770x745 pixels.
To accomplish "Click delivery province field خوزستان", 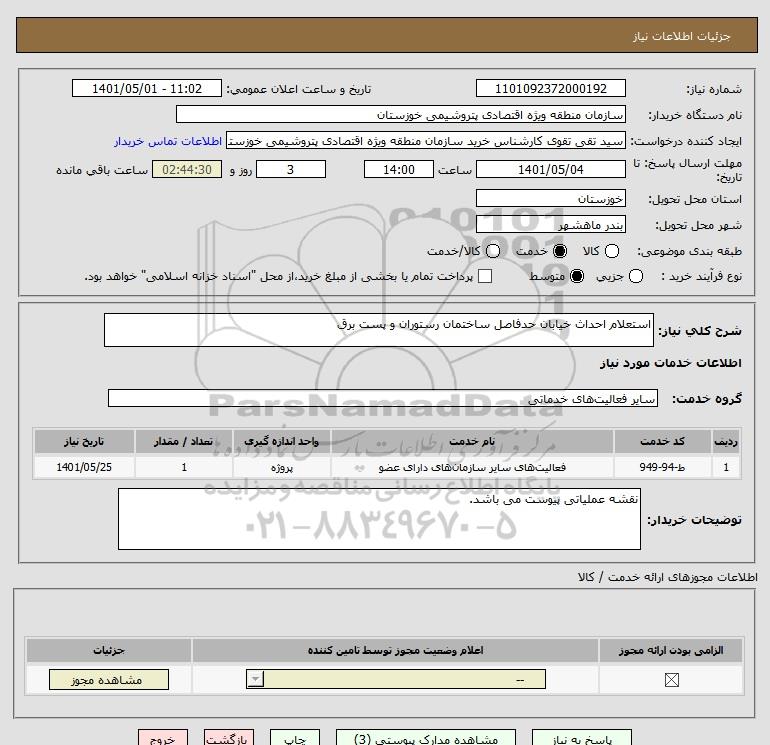I will [550, 198].
